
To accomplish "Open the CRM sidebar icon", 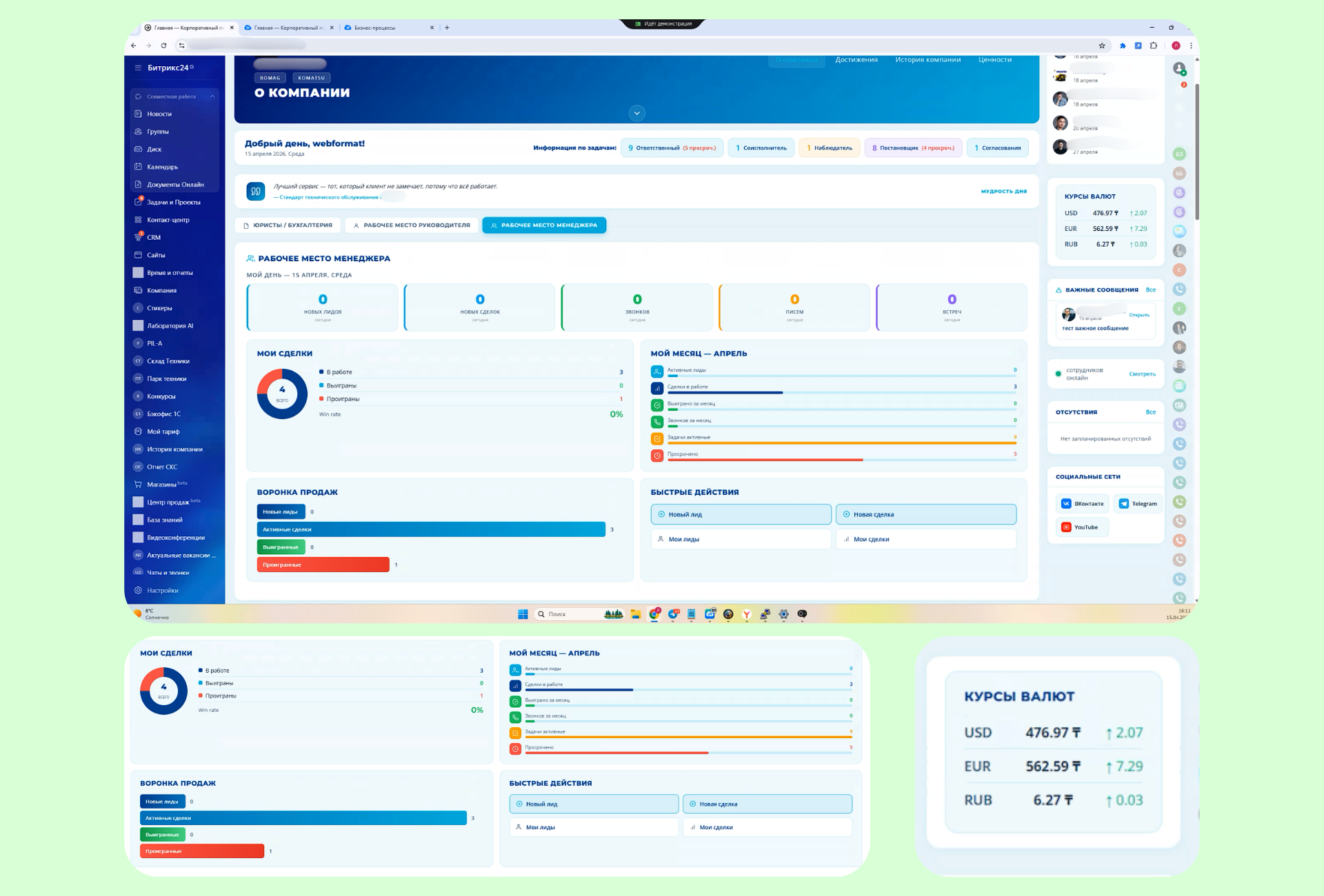I will [x=138, y=238].
